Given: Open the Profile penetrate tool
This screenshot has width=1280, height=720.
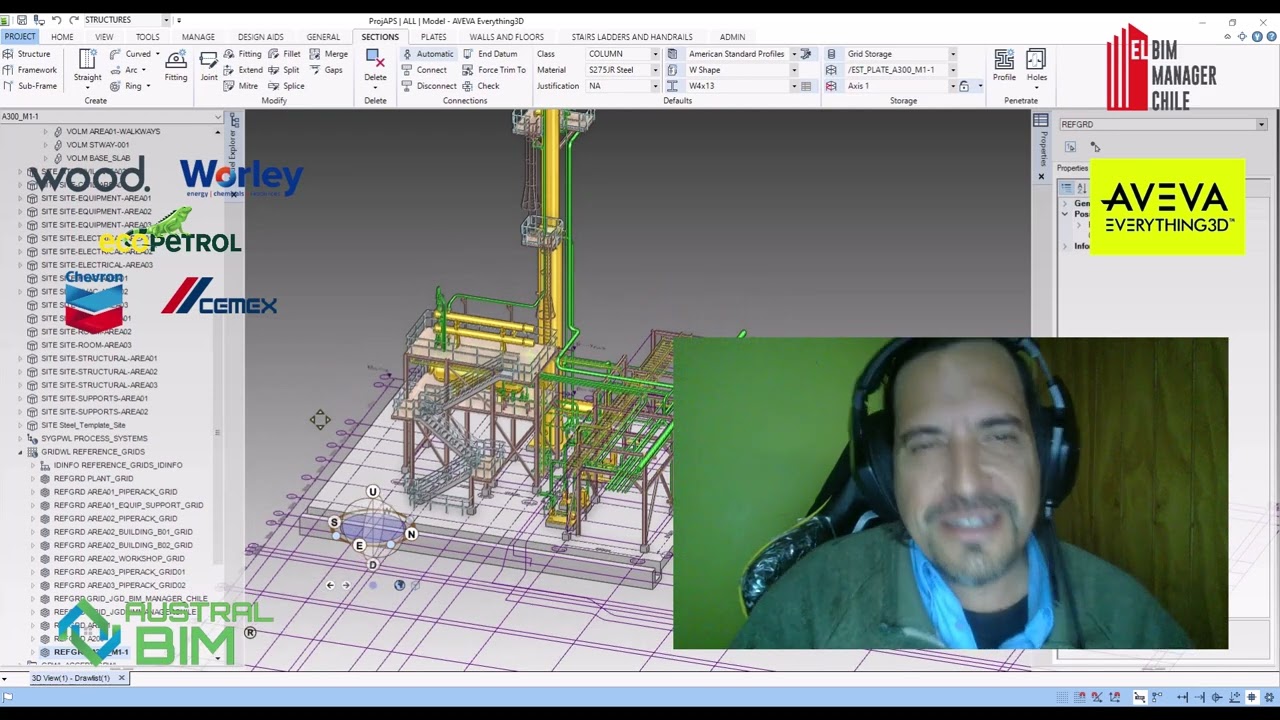Looking at the screenshot, I should point(1004,66).
